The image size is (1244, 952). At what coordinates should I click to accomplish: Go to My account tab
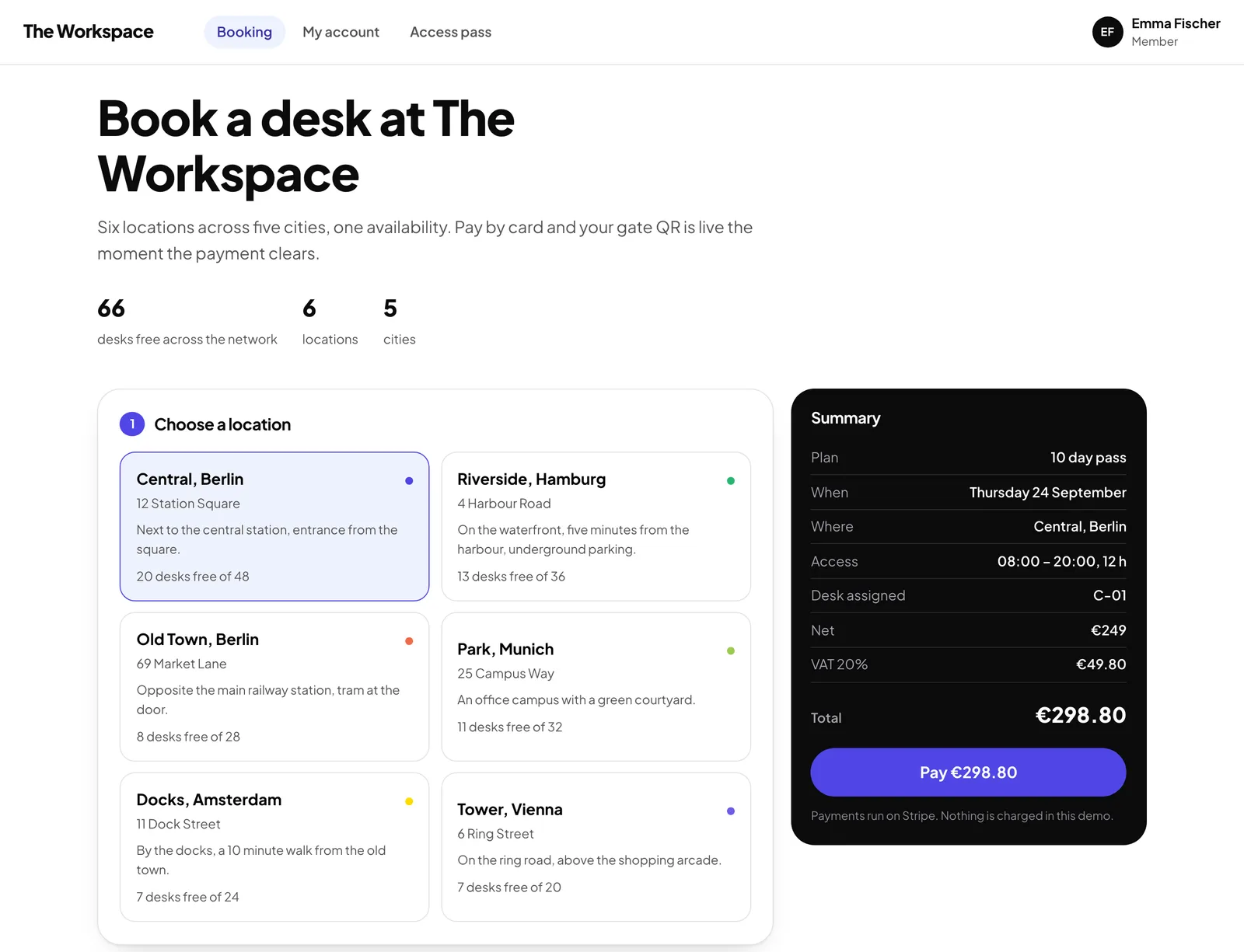point(341,32)
